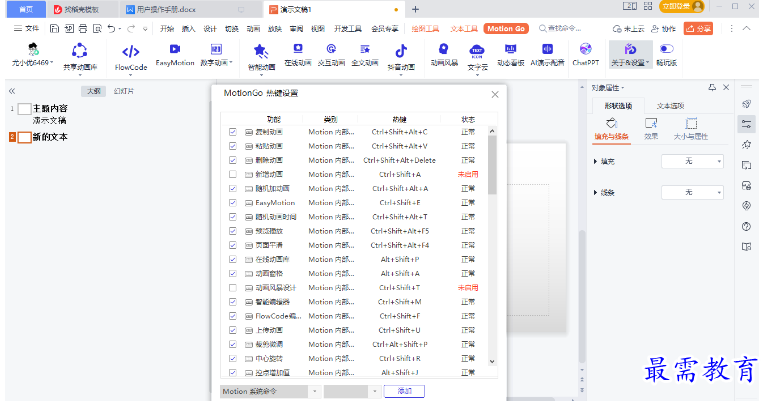Image resolution: width=766 pixels, height=401 pixels.
Task: Open the quick access toolbar customize arrow
Action: (x=145, y=29)
